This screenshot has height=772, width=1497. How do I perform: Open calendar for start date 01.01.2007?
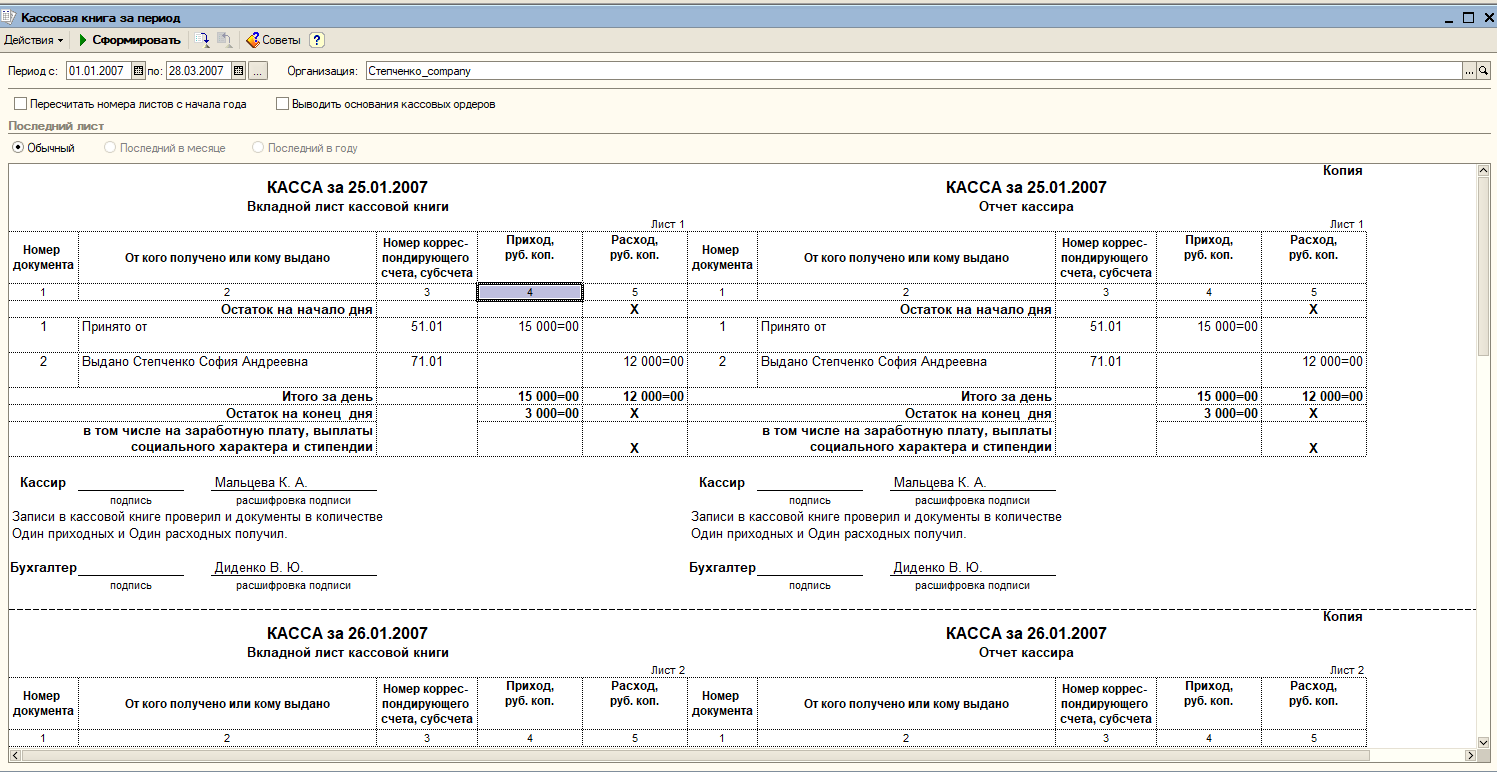138,71
